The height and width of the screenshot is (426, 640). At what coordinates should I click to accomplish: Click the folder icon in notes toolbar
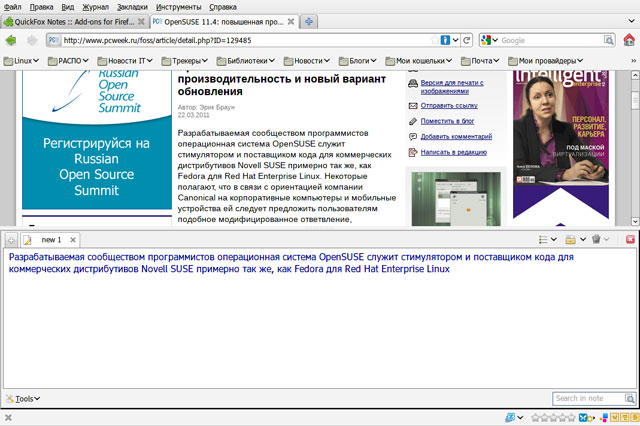(570, 240)
